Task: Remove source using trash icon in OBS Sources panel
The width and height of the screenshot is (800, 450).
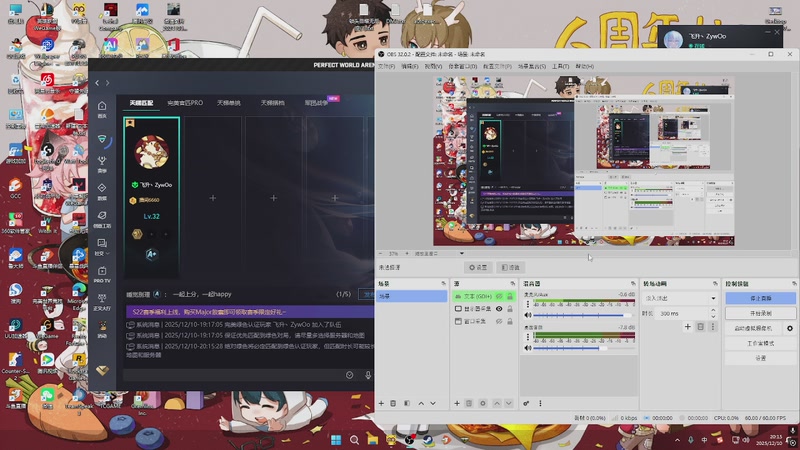Action: coord(469,403)
